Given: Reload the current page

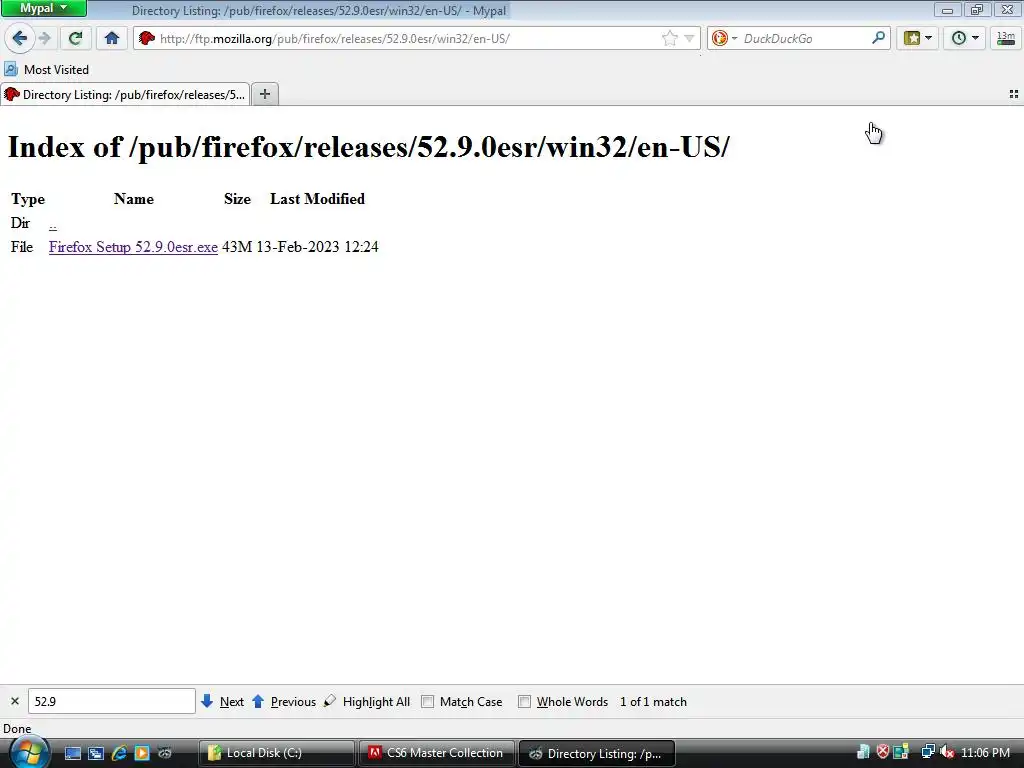Looking at the screenshot, I should pos(75,39).
